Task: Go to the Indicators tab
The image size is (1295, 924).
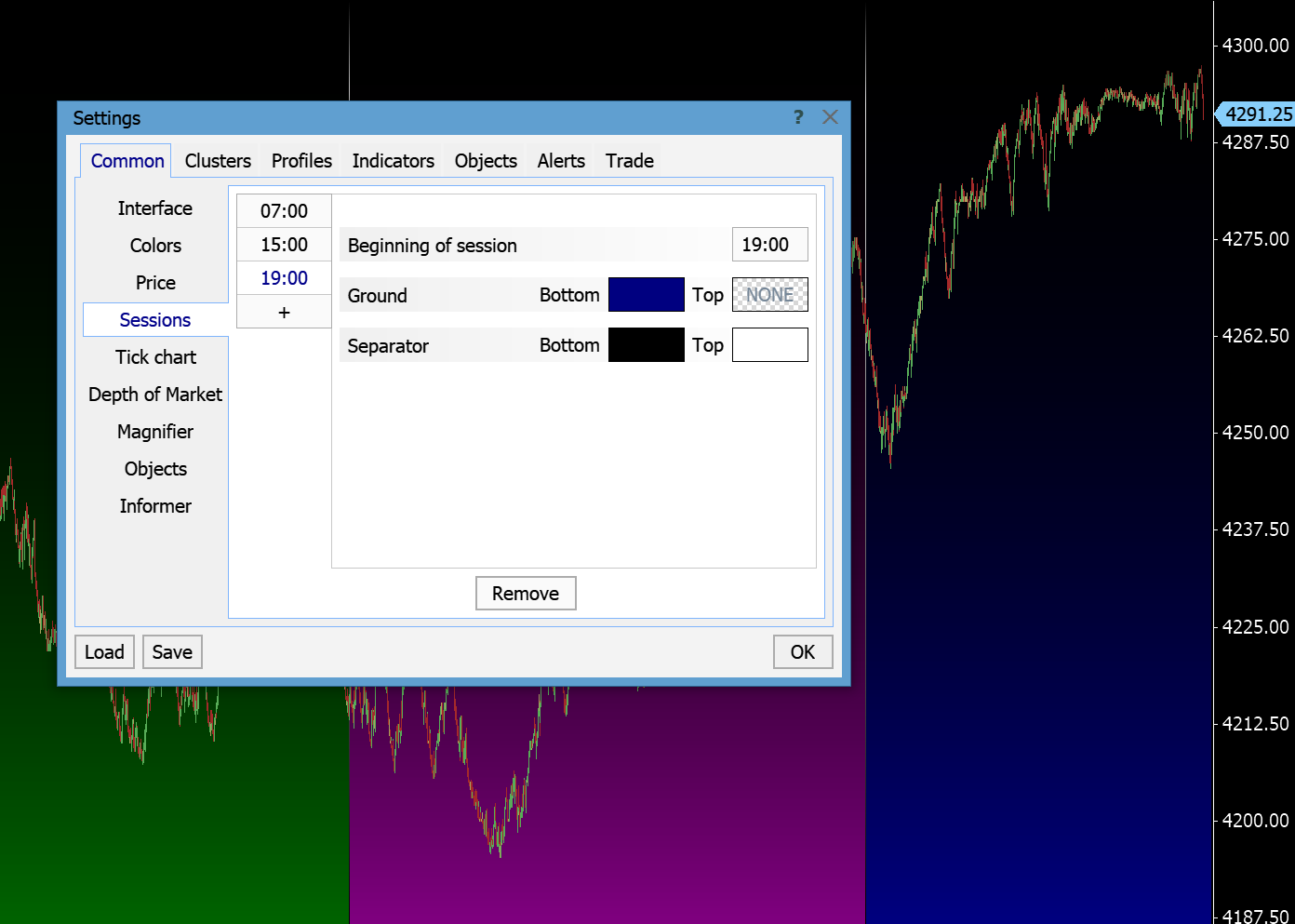Action: coord(393,161)
